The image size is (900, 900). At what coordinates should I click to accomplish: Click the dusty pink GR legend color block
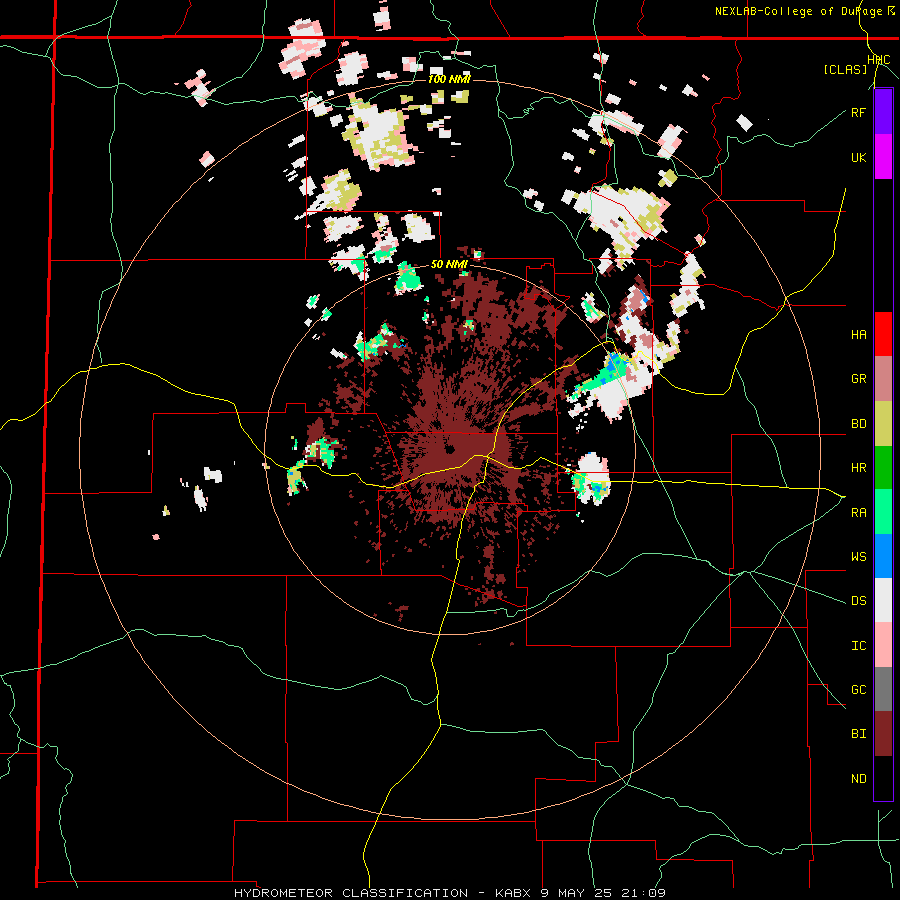click(x=883, y=378)
